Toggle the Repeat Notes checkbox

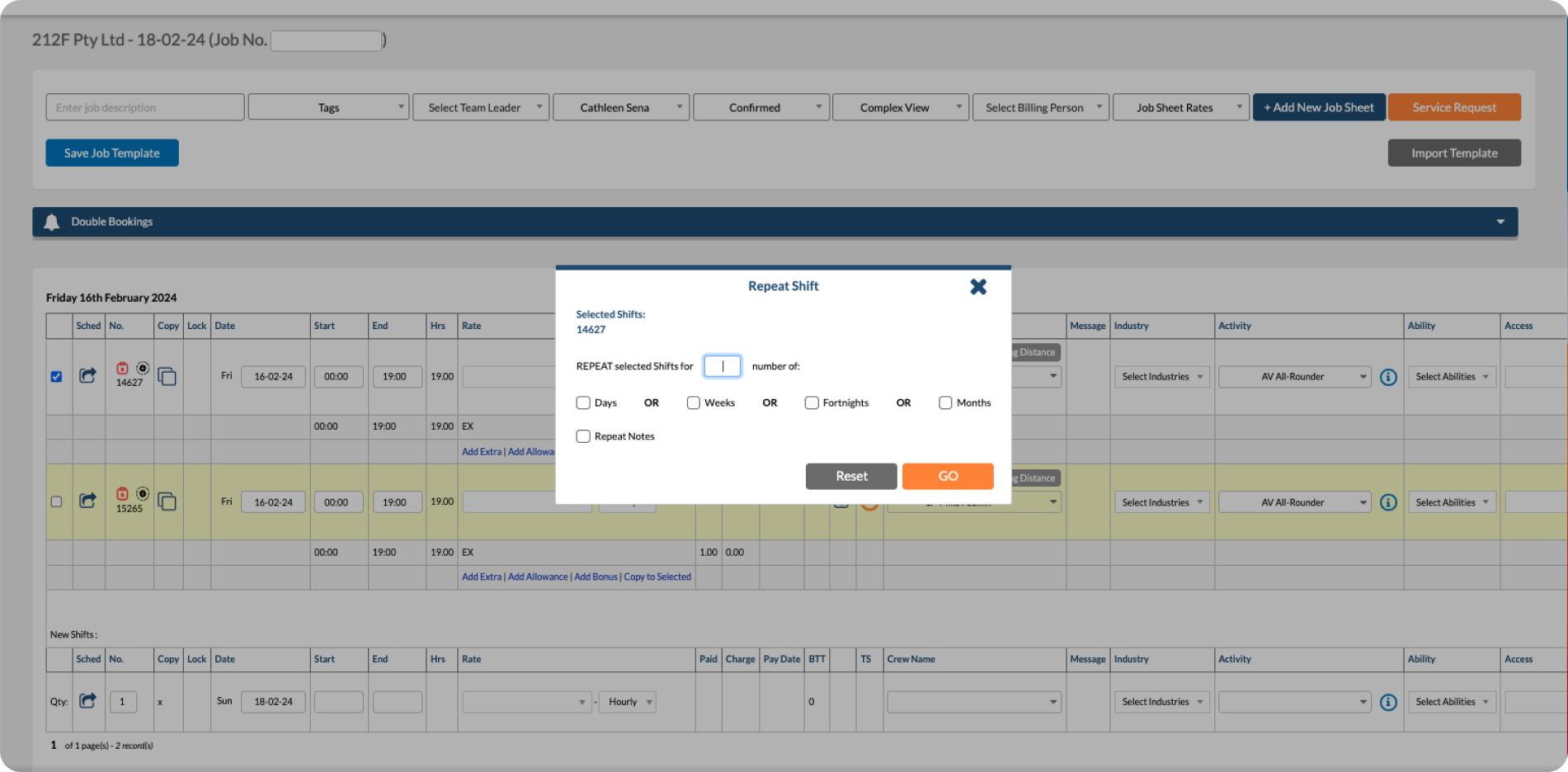pos(583,436)
